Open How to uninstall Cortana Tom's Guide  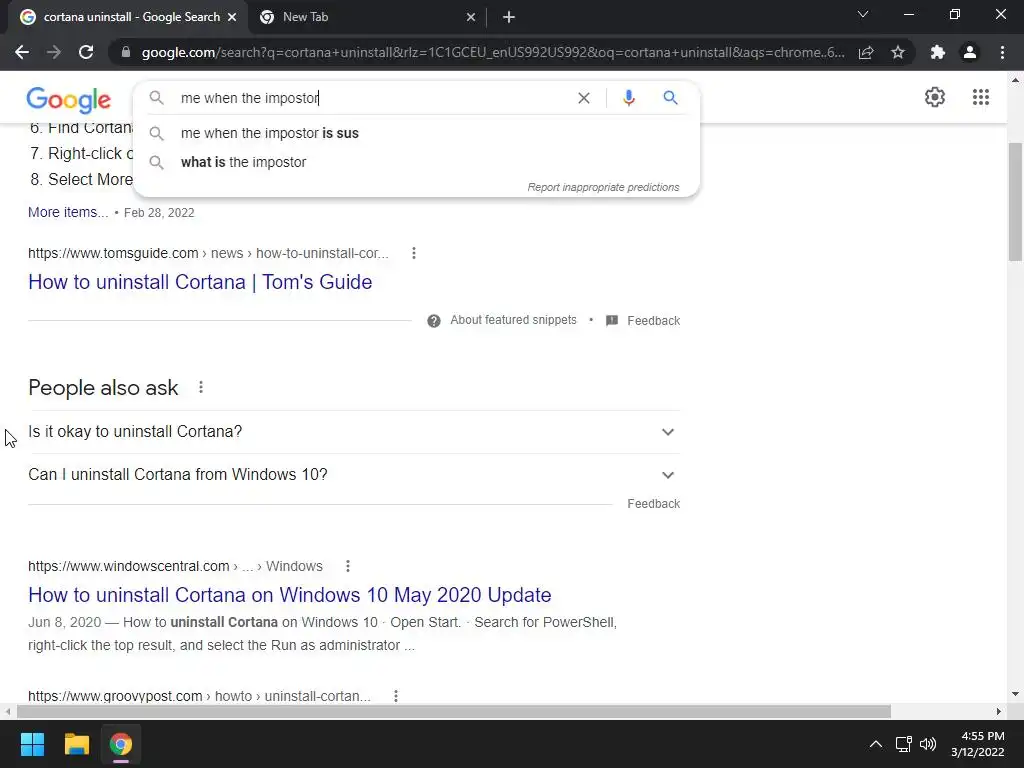tap(200, 282)
